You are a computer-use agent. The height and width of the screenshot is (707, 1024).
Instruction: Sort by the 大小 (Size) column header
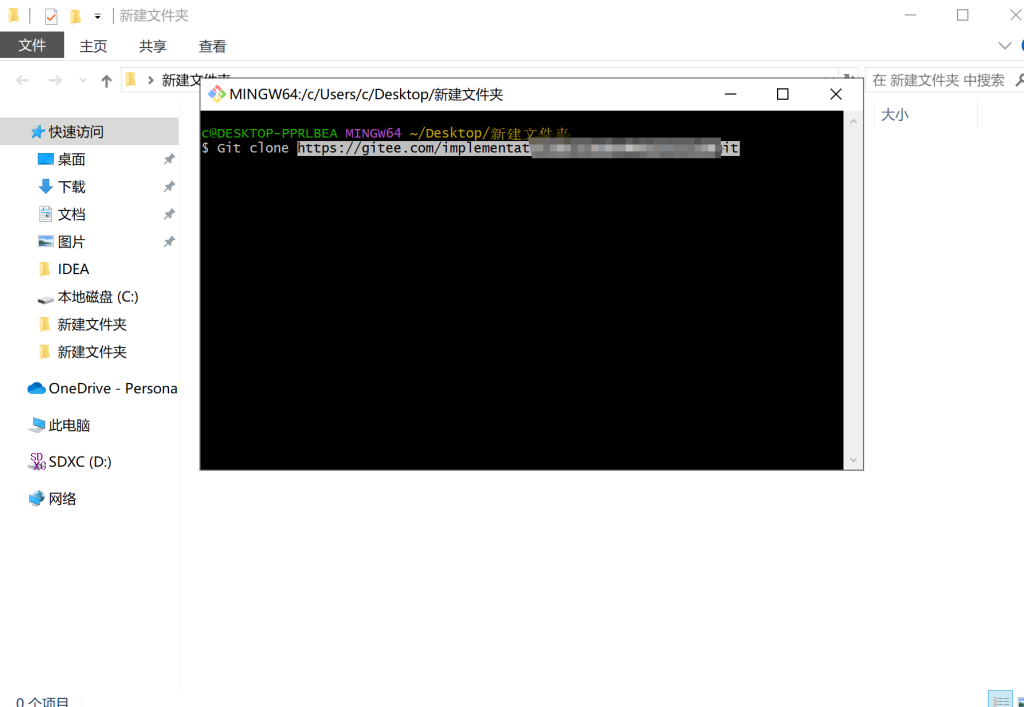[895, 115]
